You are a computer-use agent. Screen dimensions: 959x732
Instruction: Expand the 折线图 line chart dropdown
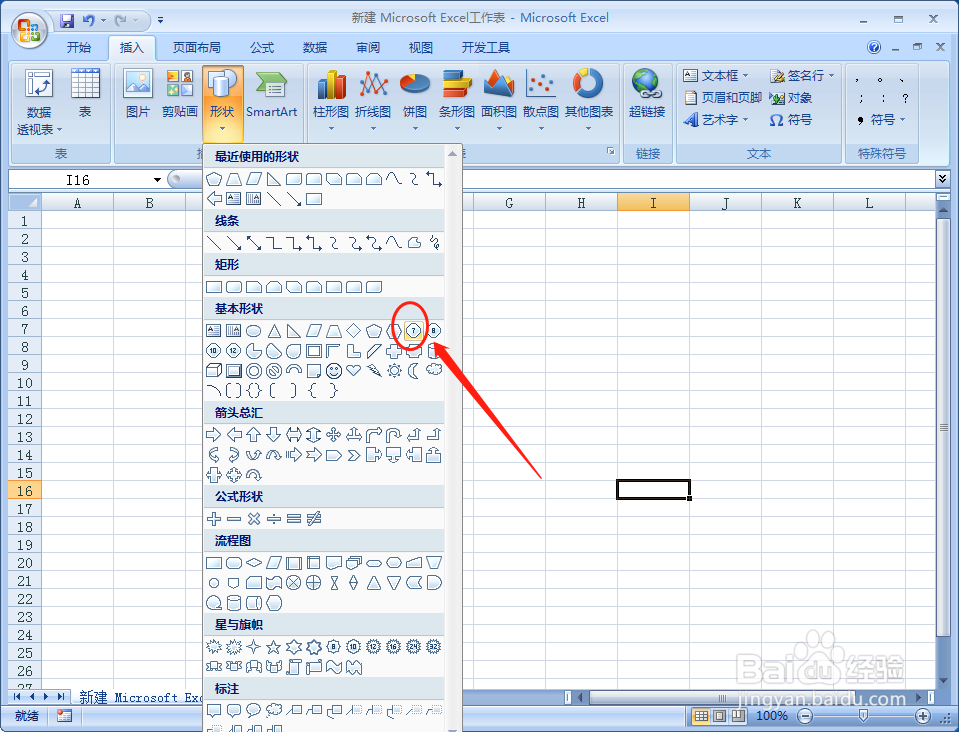[x=373, y=128]
